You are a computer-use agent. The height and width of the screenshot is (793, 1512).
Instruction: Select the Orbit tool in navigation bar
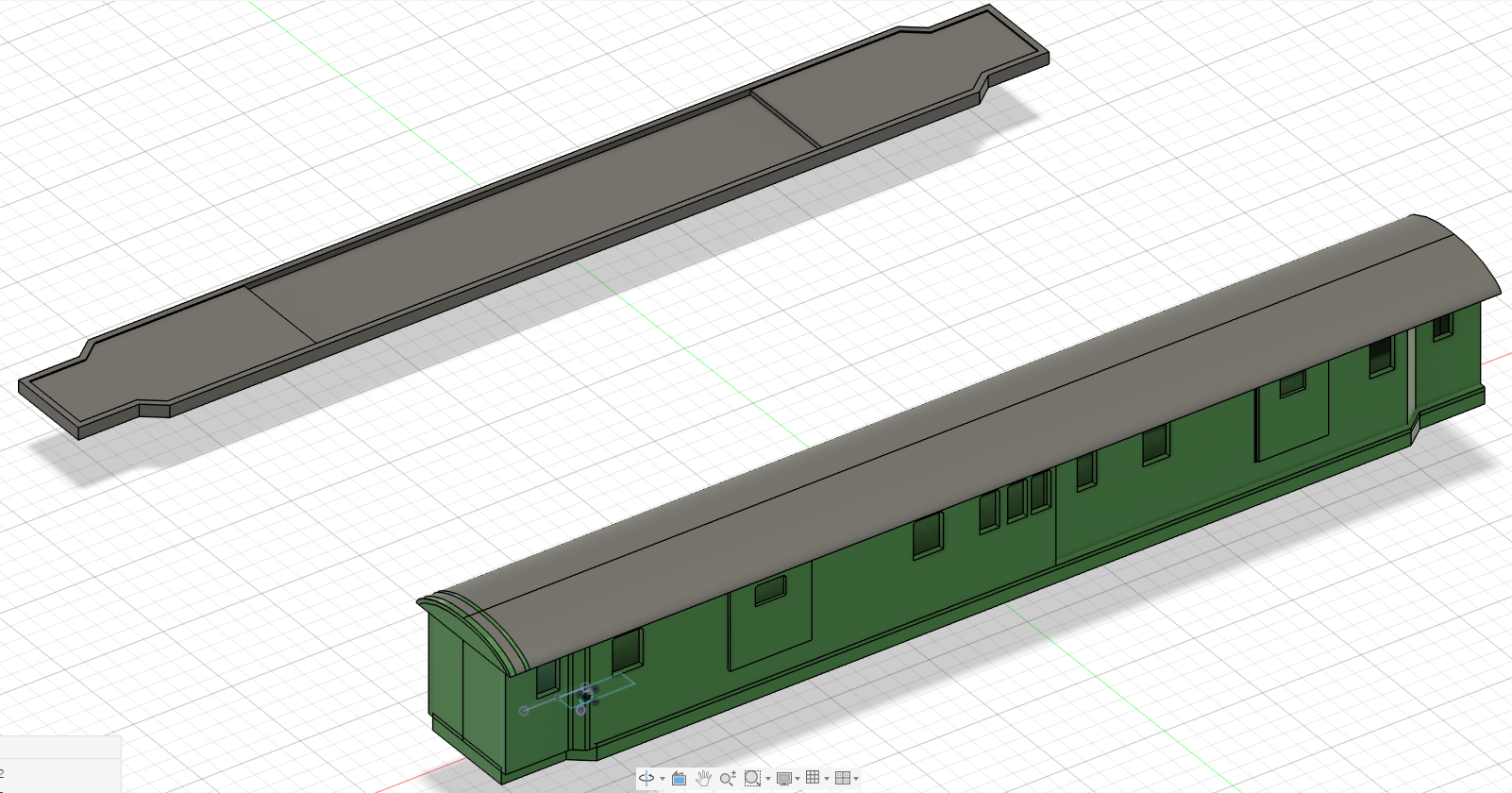tap(647, 778)
